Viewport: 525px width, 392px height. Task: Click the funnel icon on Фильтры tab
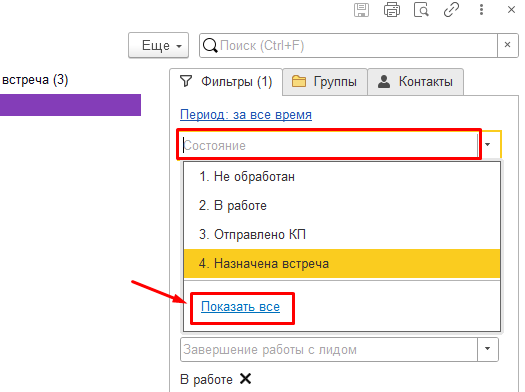coord(186,81)
